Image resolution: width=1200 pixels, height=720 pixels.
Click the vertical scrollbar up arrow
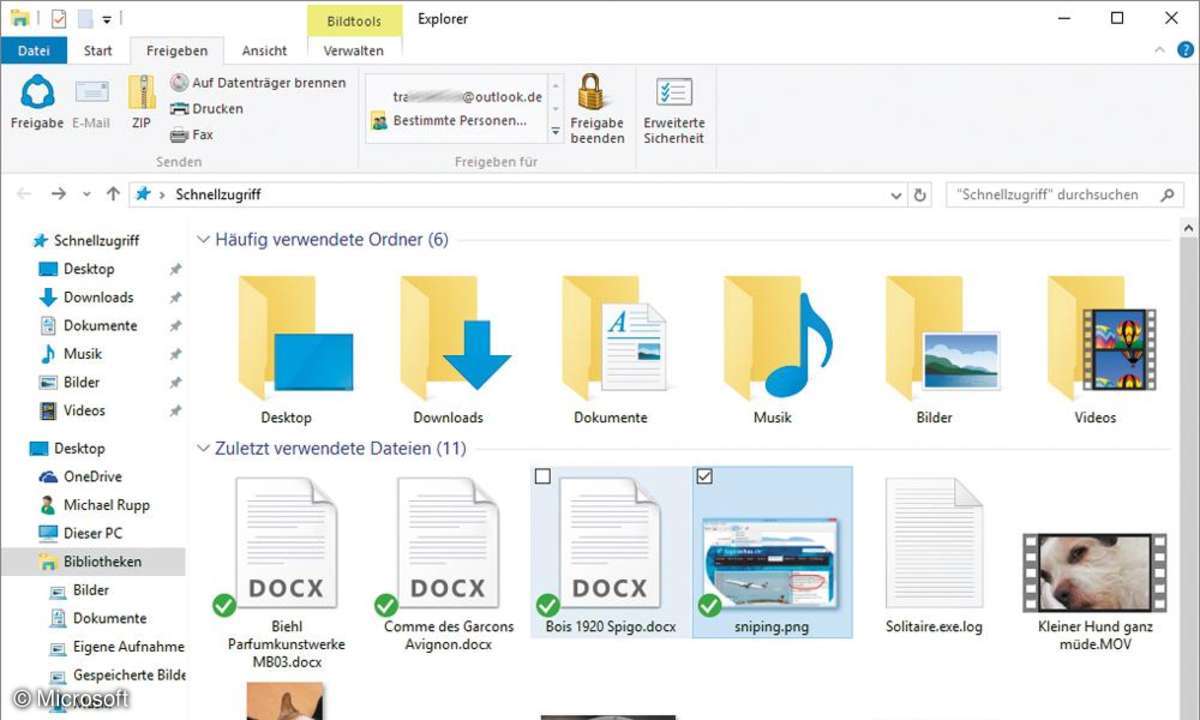pyautogui.click(x=1190, y=230)
